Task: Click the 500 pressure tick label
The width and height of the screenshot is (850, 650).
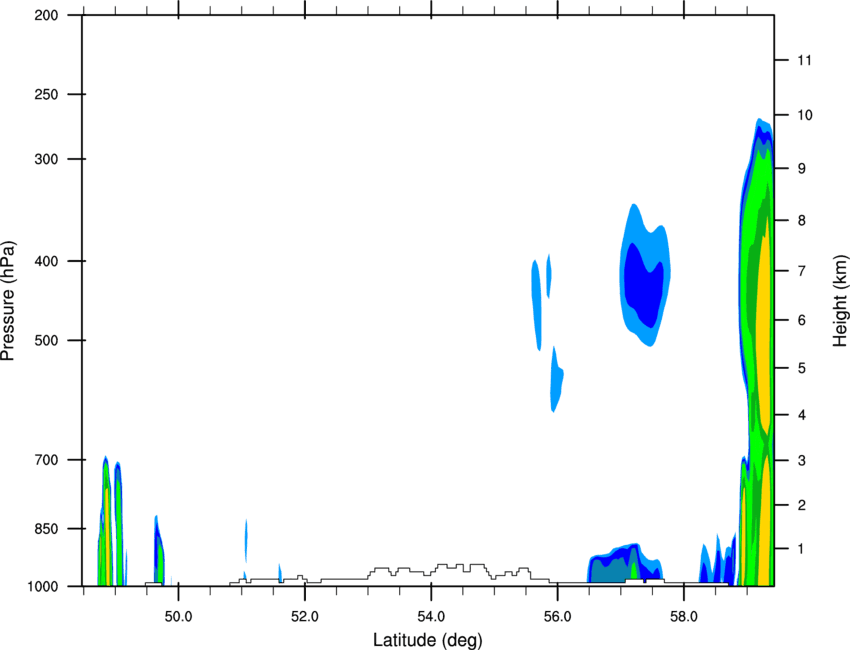Action: (x=46, y=340)
